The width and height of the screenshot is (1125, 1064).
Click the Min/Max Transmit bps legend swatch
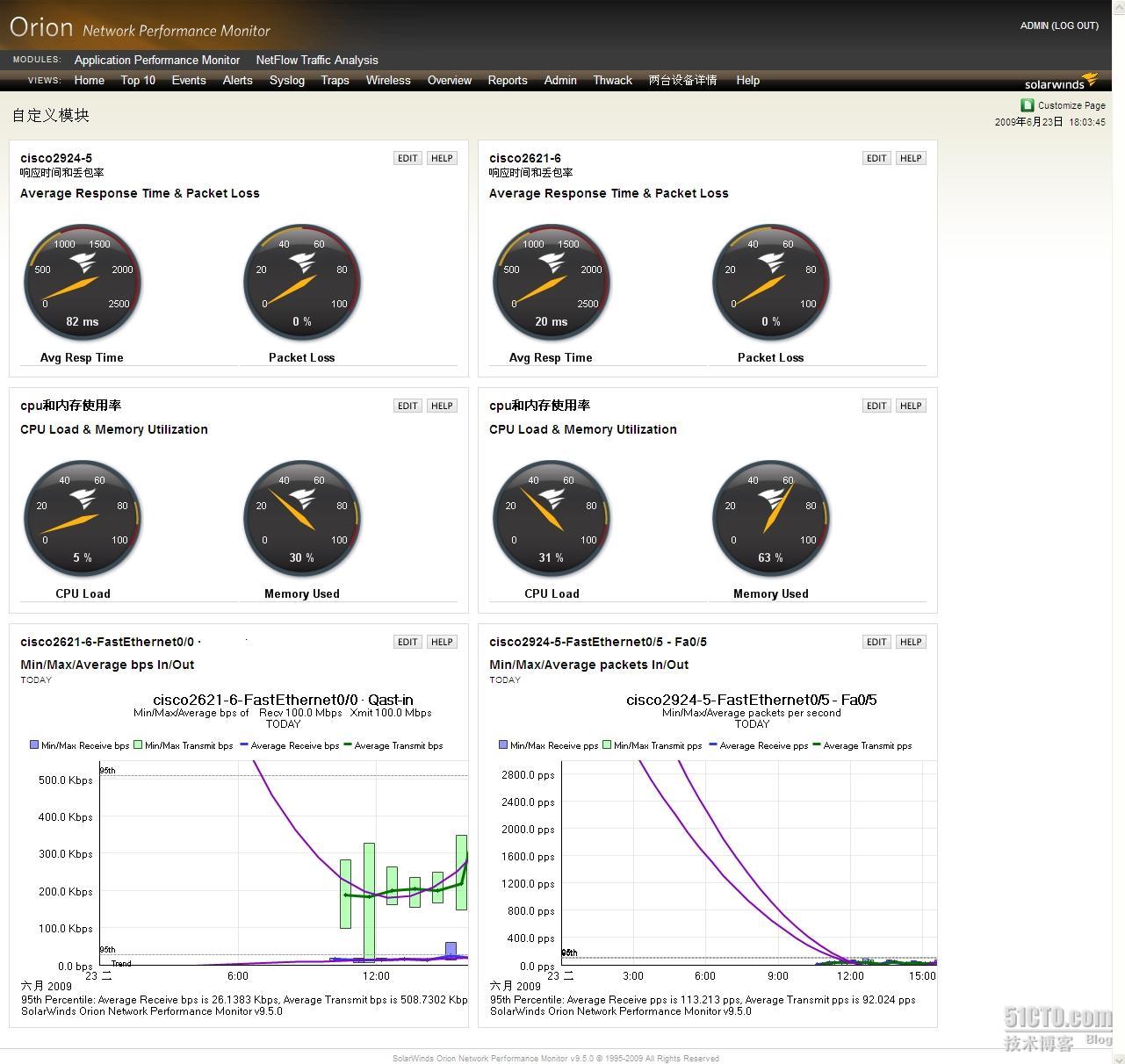138,744
